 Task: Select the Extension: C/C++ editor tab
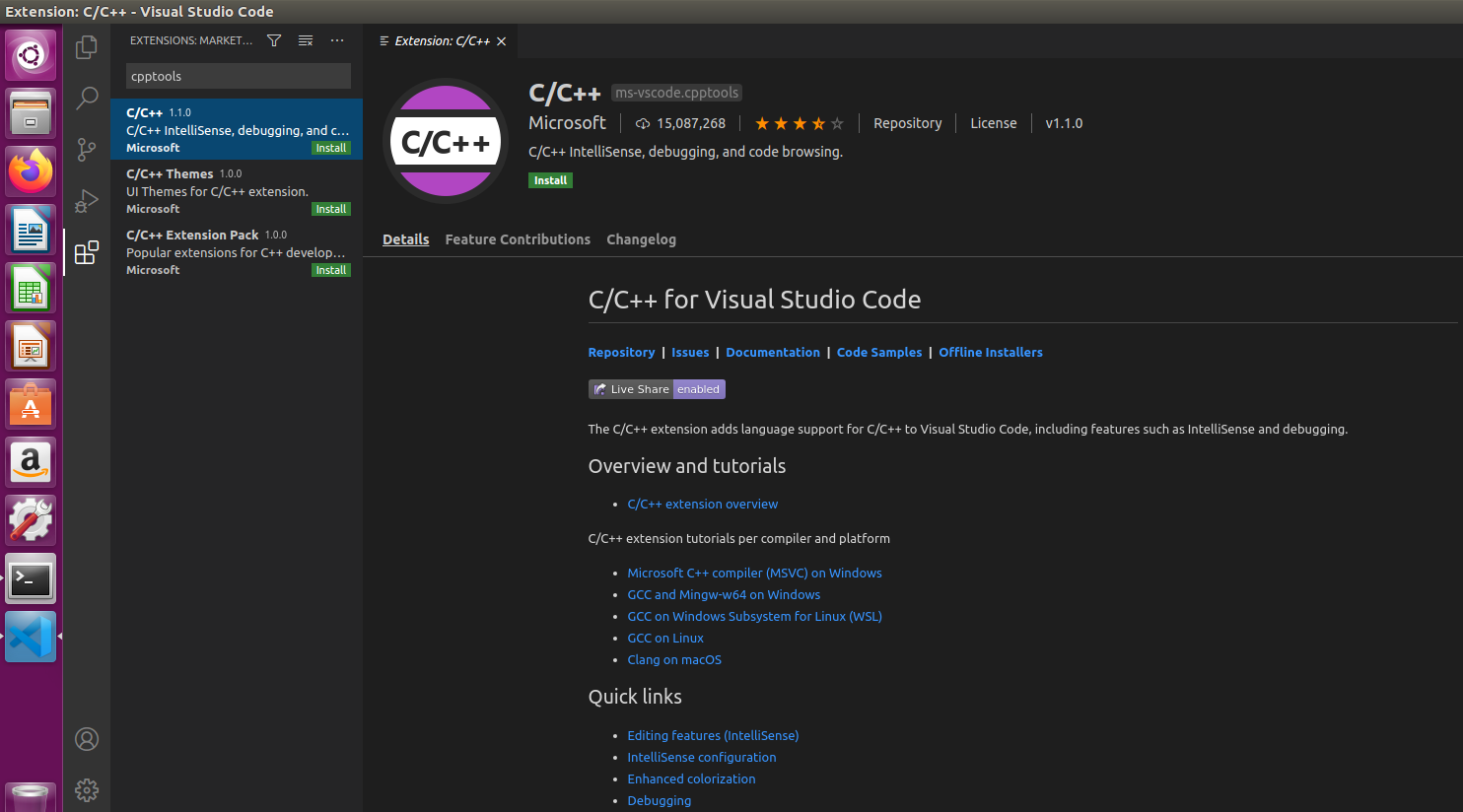(443, 41)
